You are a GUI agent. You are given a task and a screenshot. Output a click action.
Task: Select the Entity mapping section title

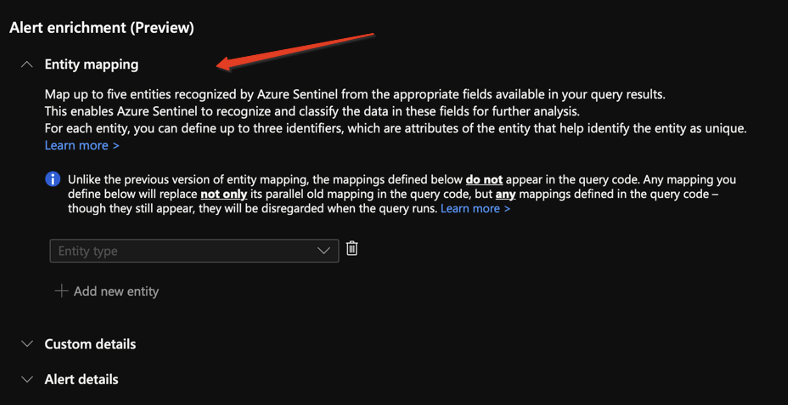pos(91,65)
